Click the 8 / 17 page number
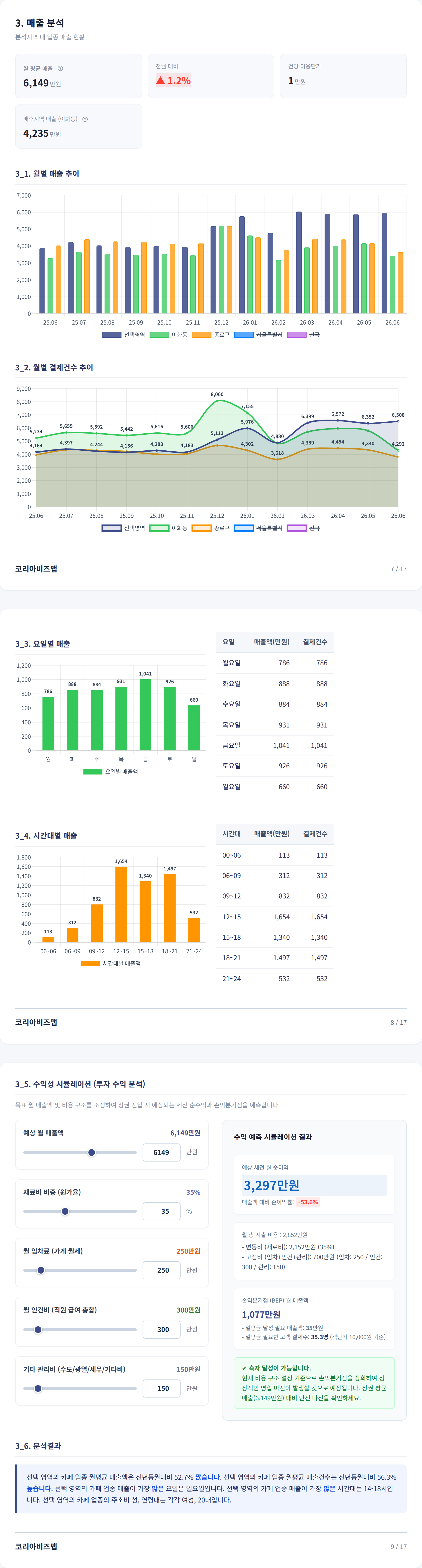The width and height of the screenshot is (422, 1568). [399, 1023]
